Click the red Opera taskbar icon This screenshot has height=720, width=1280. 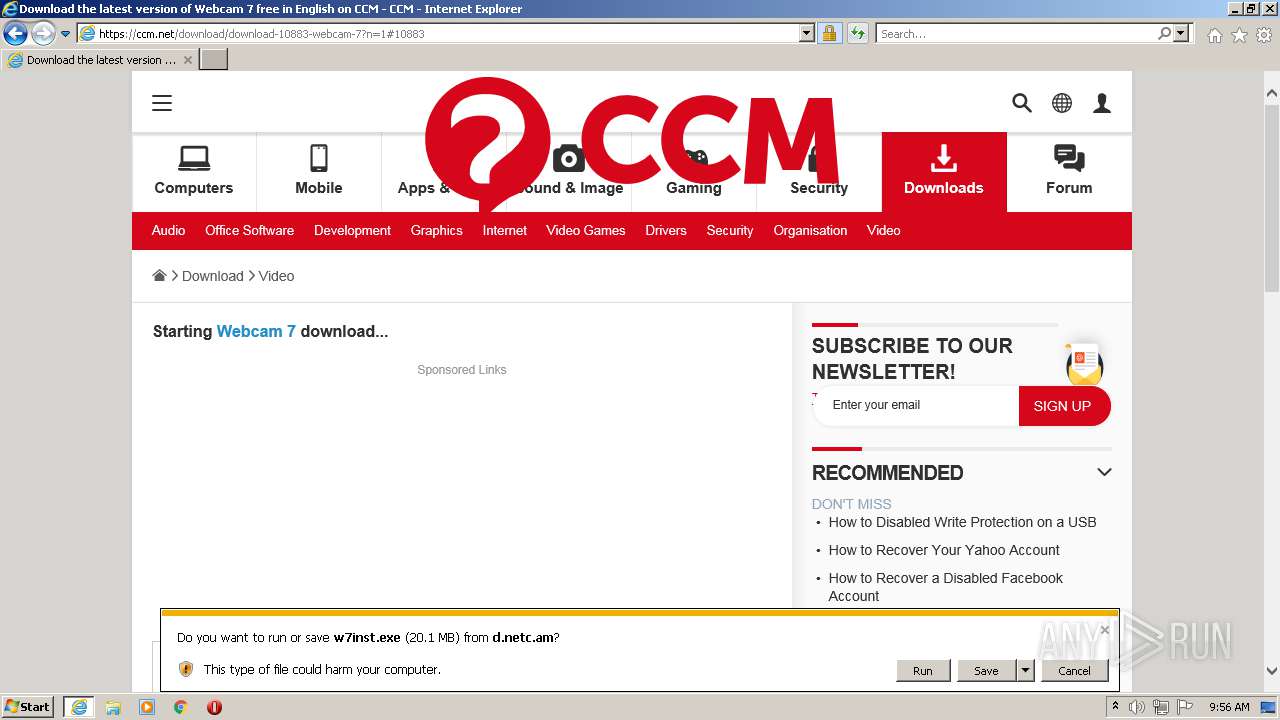[214, 707]
